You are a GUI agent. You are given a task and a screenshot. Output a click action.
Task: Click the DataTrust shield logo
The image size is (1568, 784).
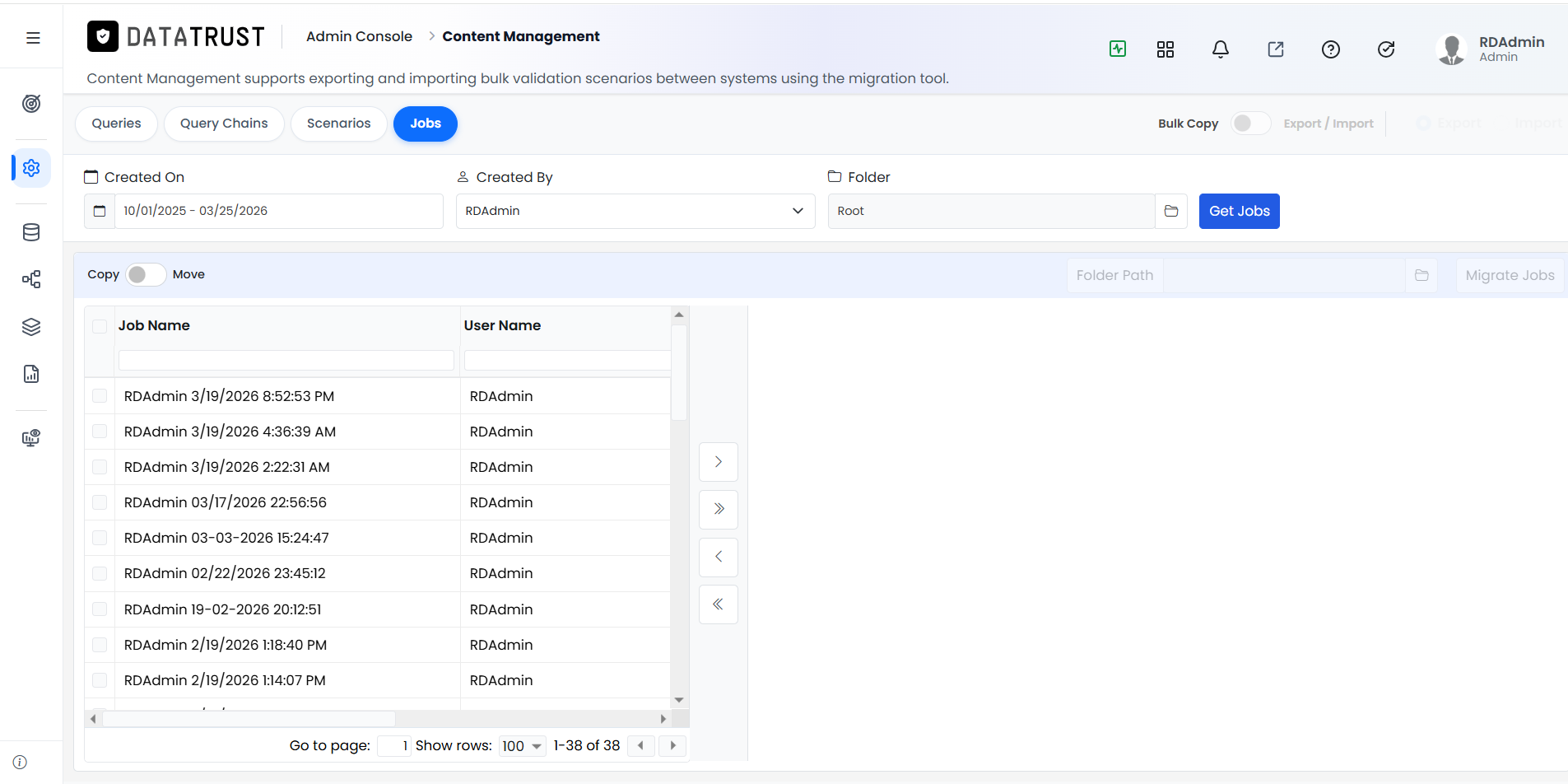[x=103, y=36]
